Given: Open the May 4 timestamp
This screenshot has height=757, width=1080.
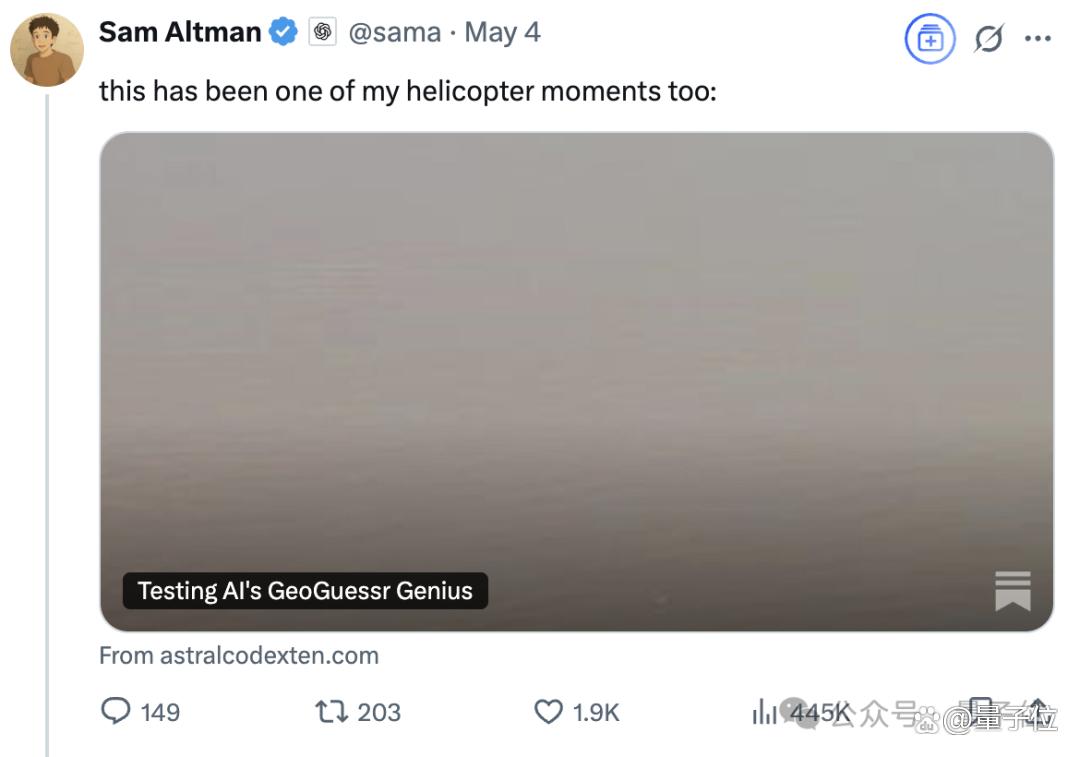Looking at the screenshot, I should 502,32.
